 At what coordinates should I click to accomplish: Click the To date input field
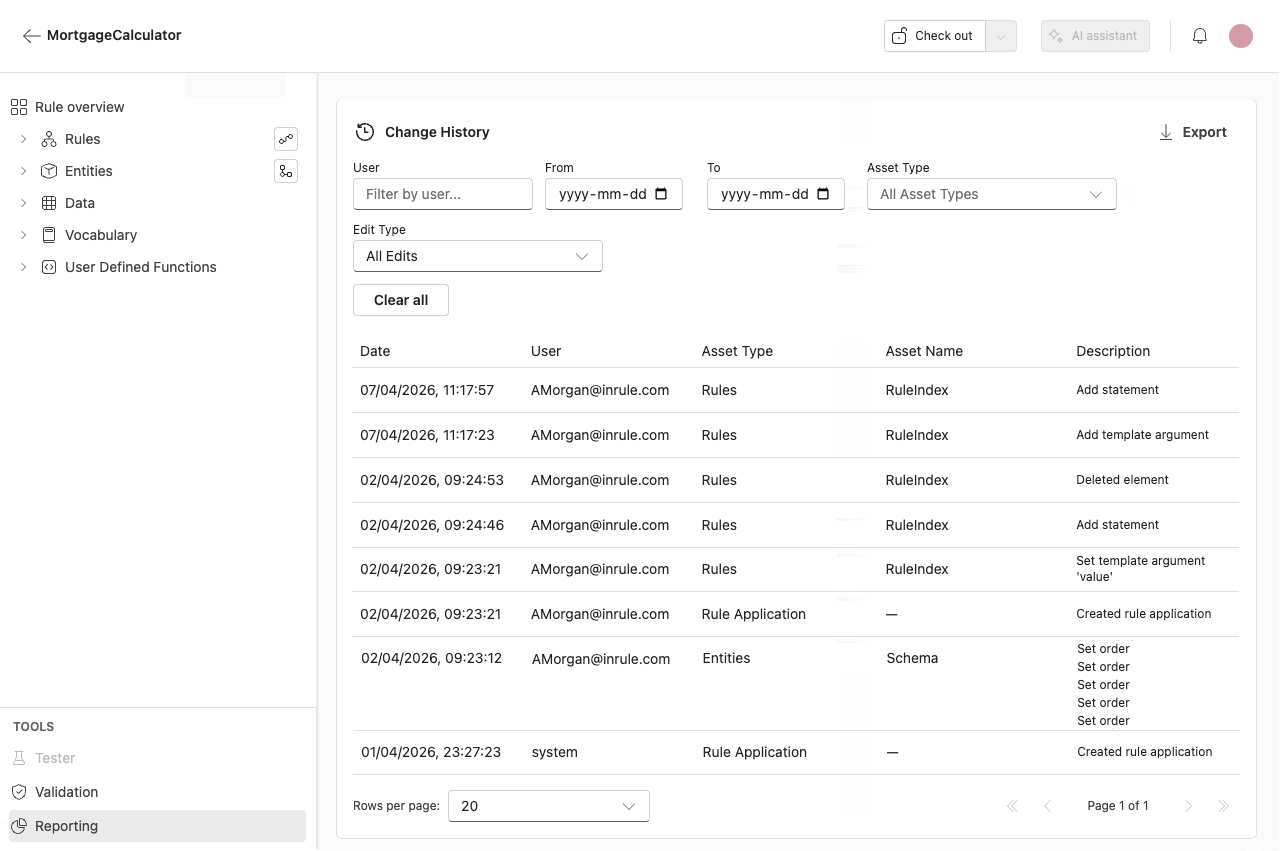[776, 194]
